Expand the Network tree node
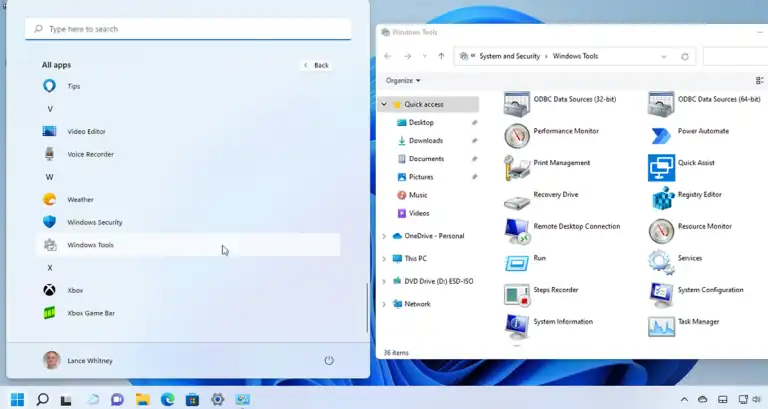The height and width of the screenshot is (409, 768). point(384,304)
